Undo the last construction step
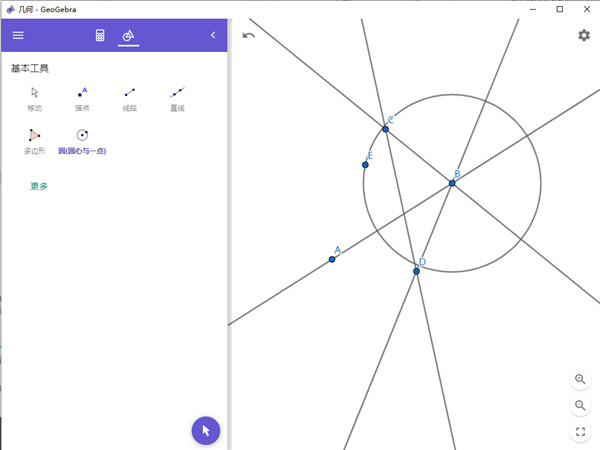This screenshot has height=450, width=600. (249, 36)
